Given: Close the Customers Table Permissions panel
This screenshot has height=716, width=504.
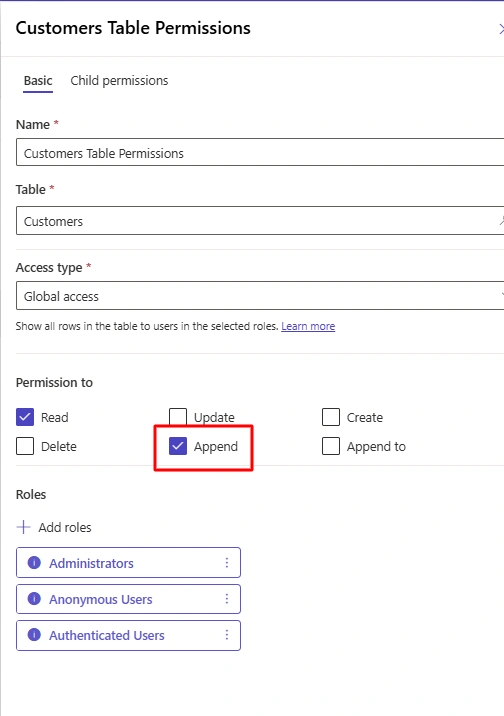Looking at the screenshot, I should point(501,29).
